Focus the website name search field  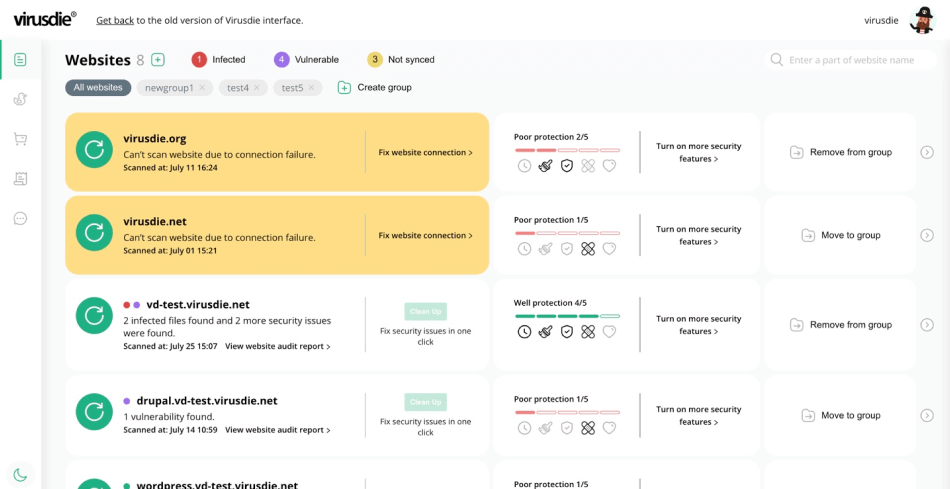[851, 60]
